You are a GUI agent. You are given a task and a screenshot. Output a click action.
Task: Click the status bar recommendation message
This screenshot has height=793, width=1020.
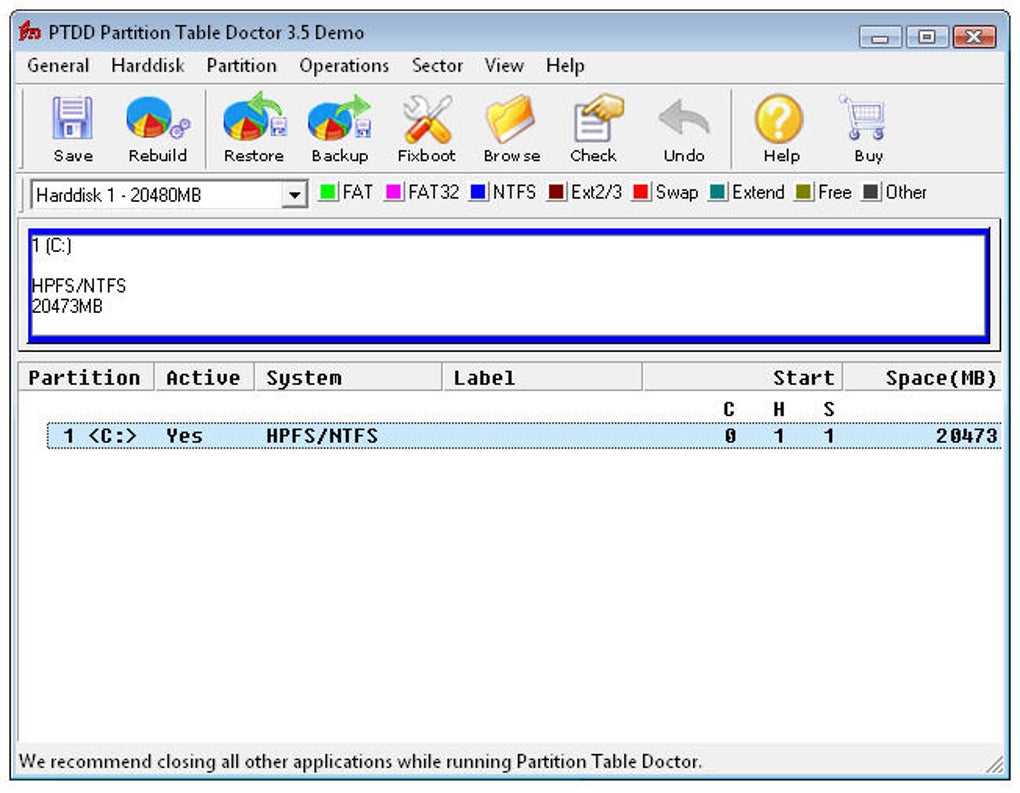click(x=360, y=761)
